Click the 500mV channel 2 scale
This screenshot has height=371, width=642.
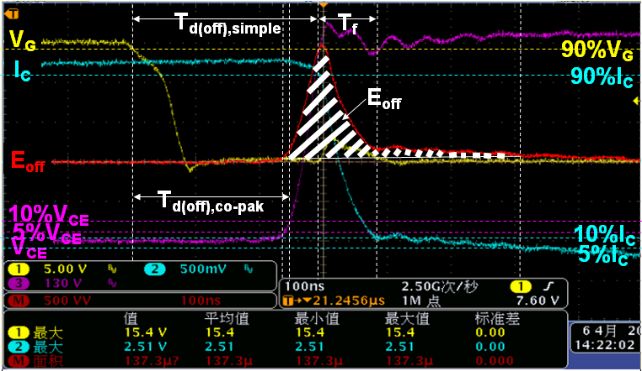click(203, 269)
